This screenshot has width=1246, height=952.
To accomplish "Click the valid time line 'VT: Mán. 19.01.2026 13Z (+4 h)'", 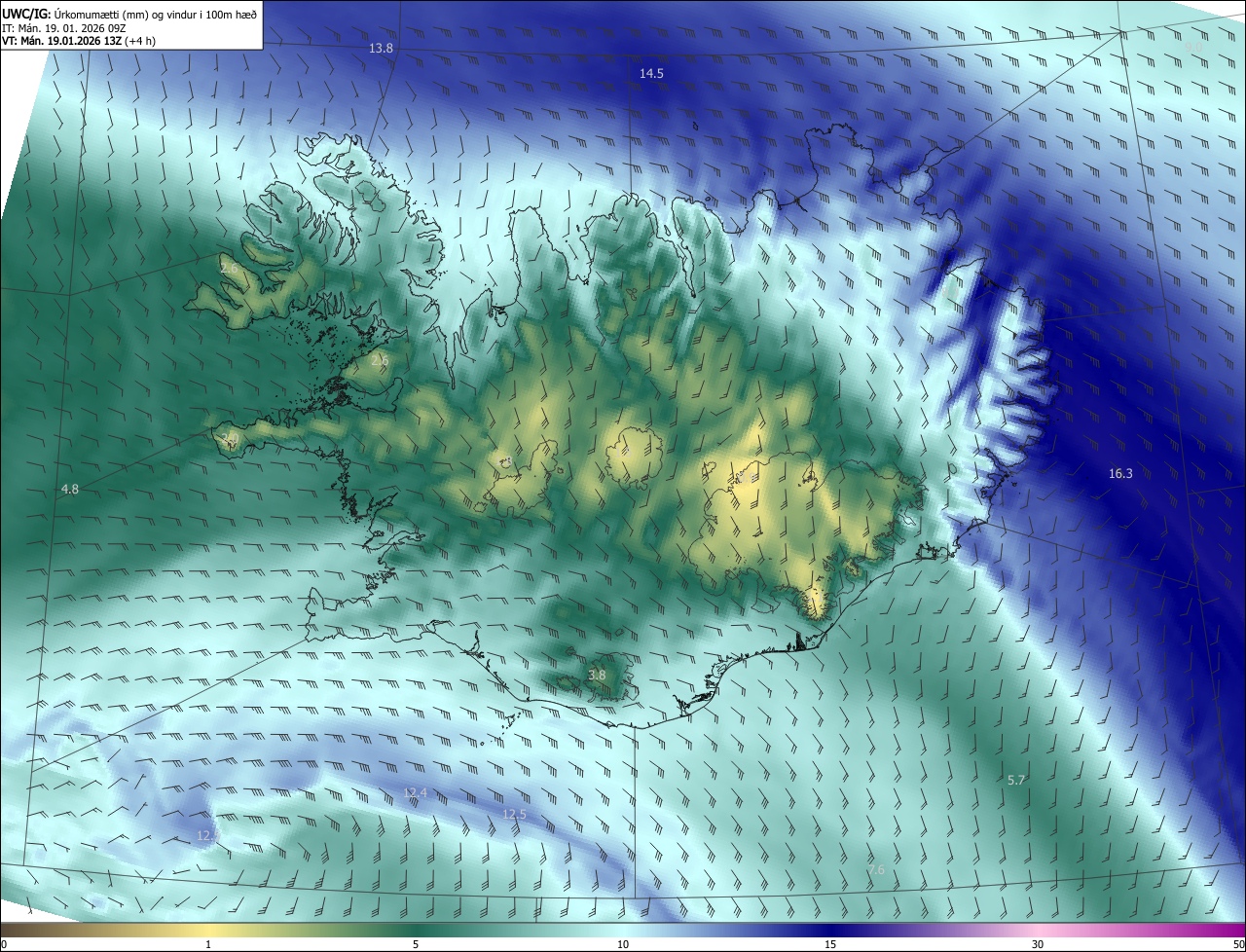I will coord(78,41).
